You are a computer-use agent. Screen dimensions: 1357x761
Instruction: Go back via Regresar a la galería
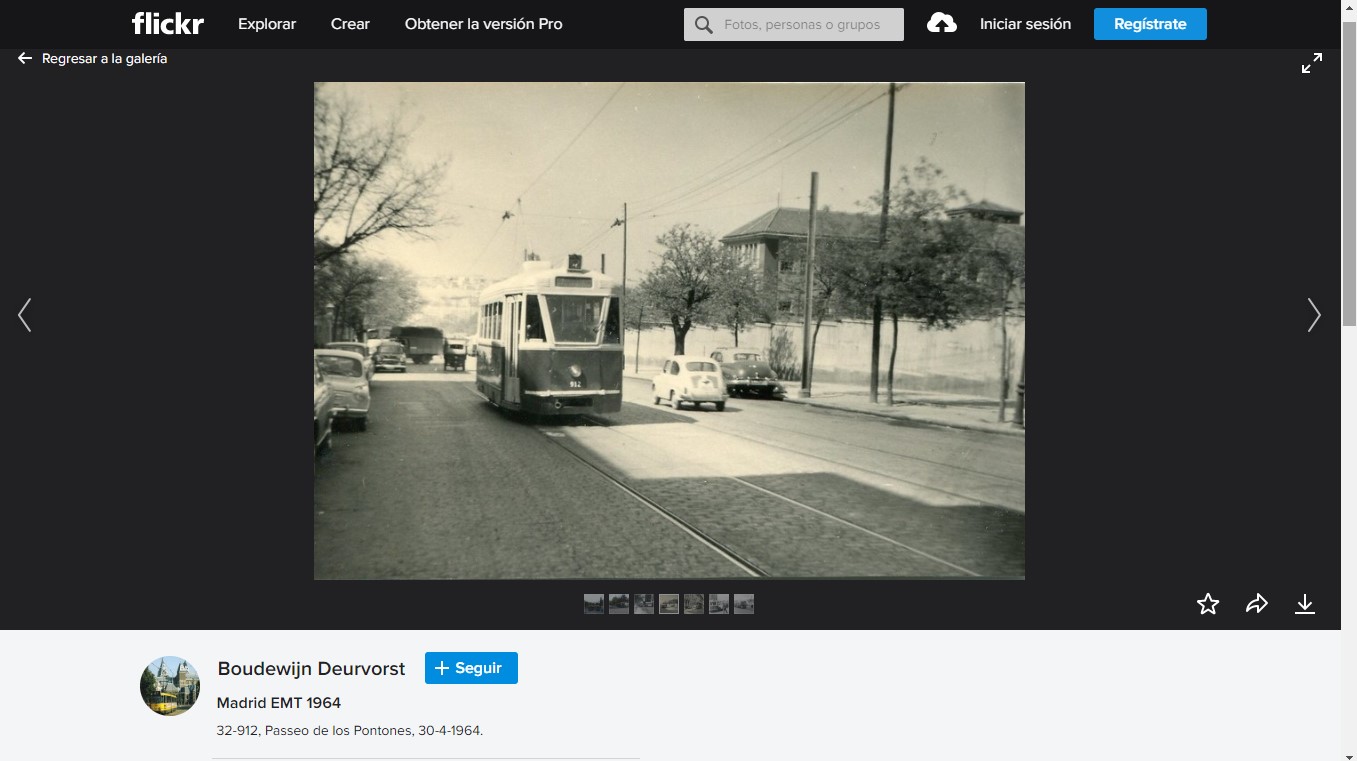(x=93, y=59)
